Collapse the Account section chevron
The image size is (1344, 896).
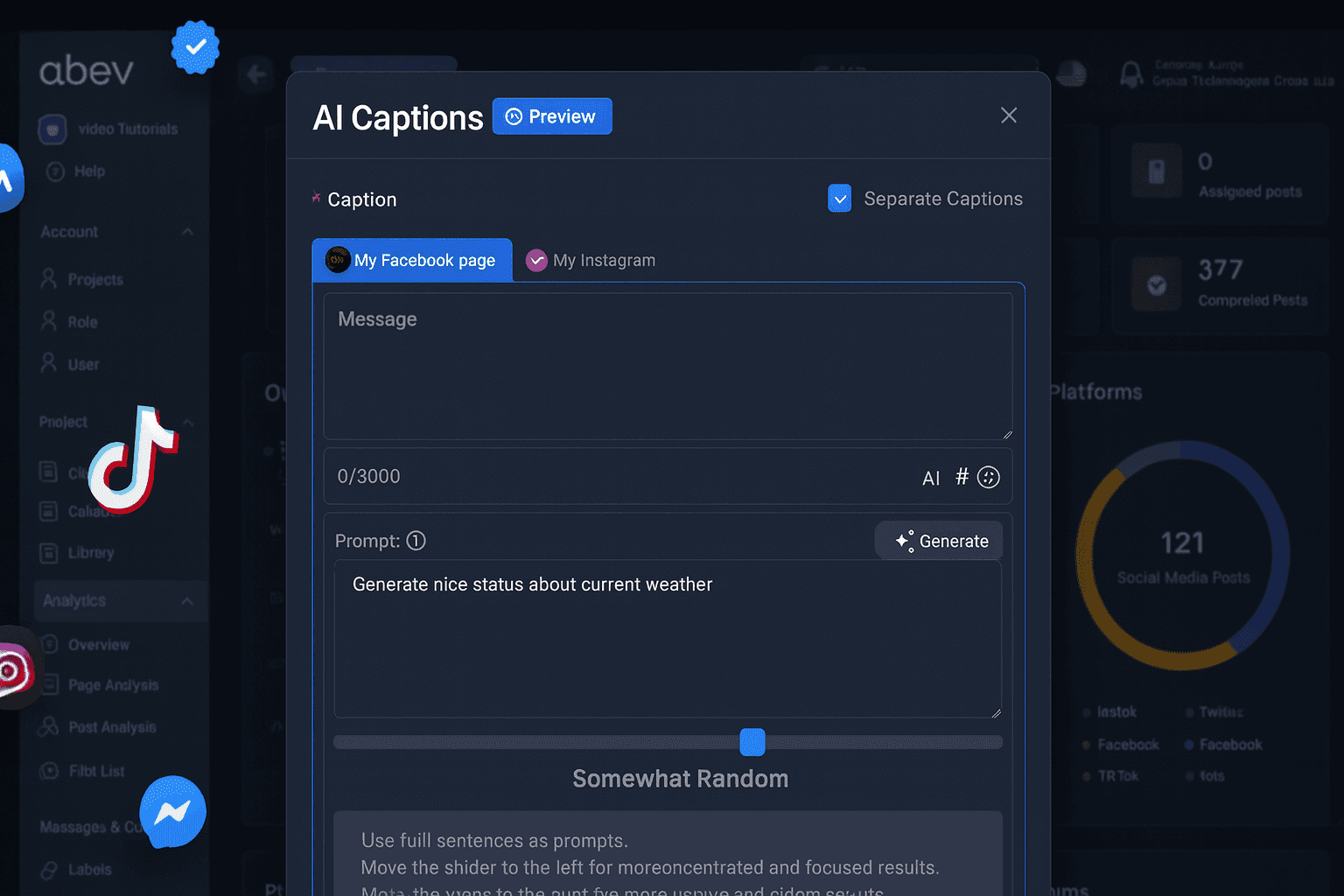pos(187,232)
